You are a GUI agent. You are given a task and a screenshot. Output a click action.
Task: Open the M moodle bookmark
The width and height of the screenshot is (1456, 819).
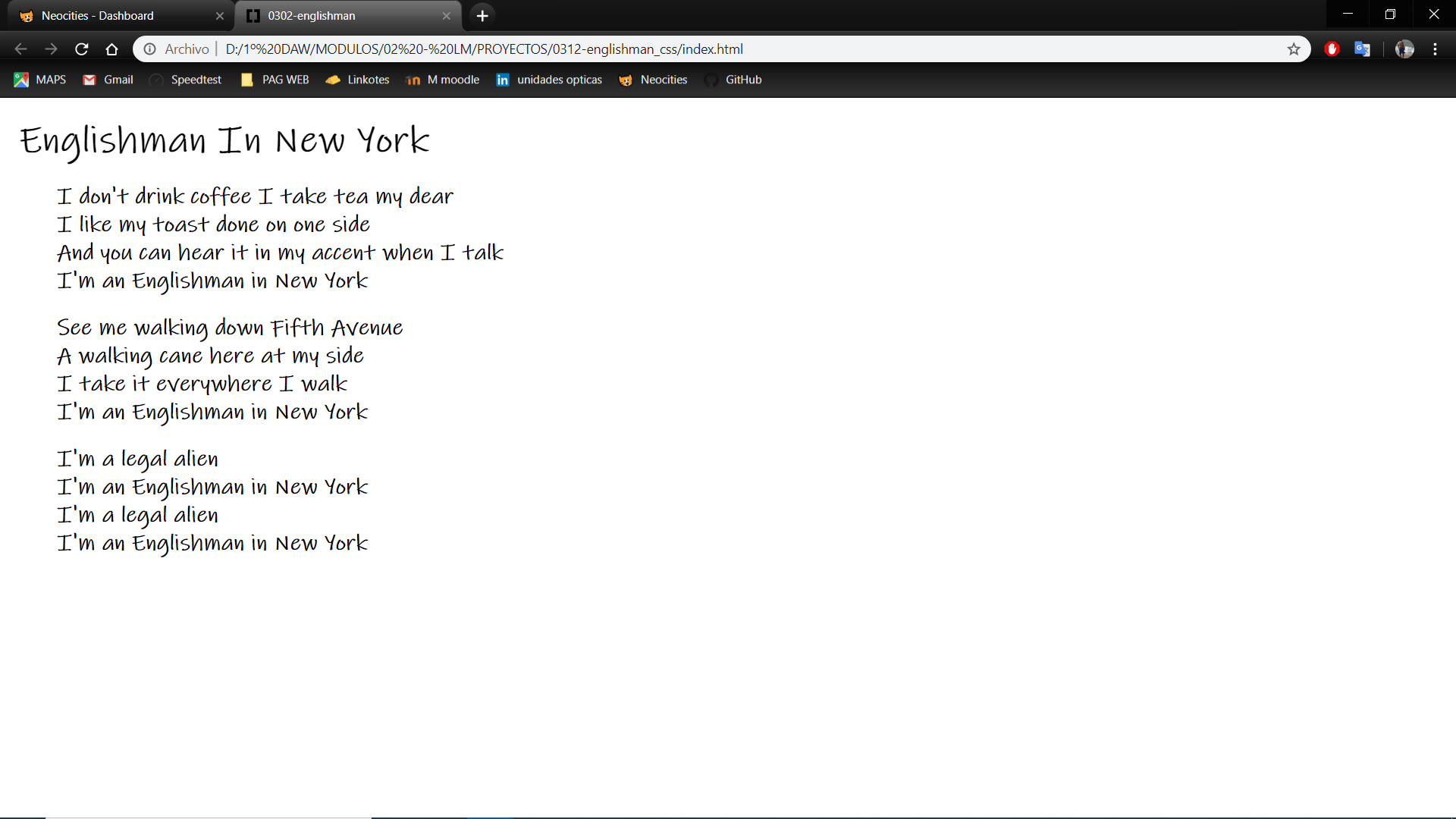point(443,80)
